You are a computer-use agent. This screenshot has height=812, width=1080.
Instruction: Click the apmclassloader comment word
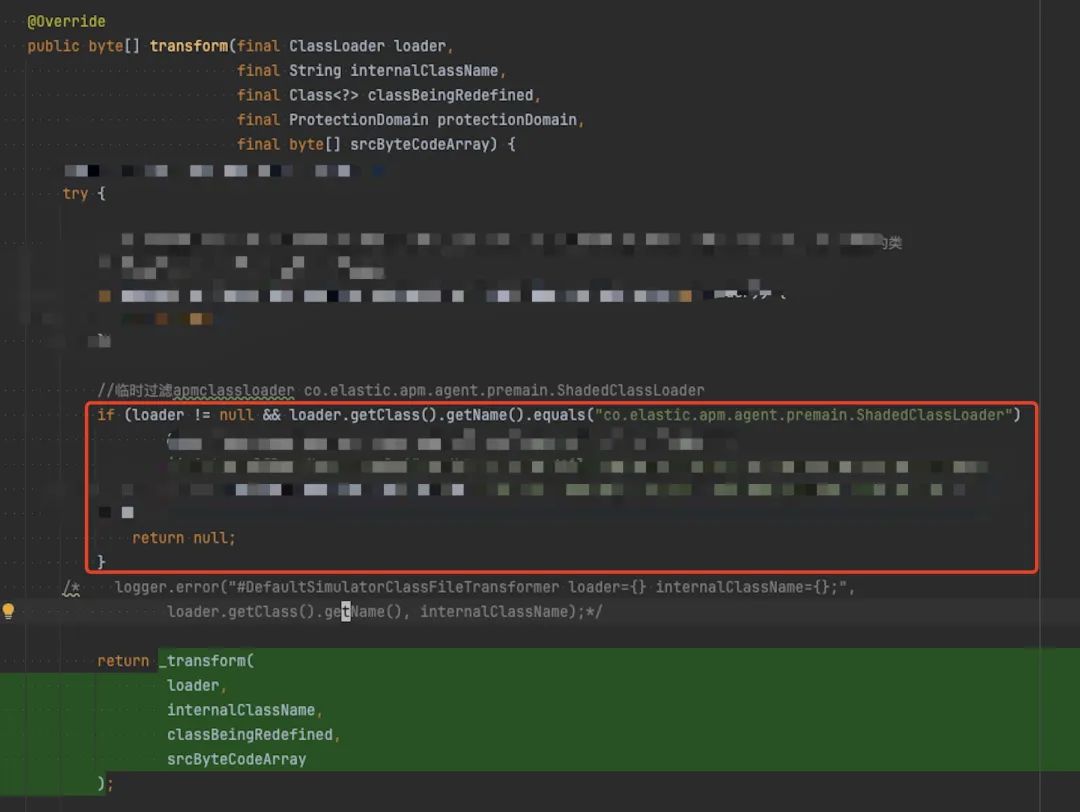(x=233, y=391)
